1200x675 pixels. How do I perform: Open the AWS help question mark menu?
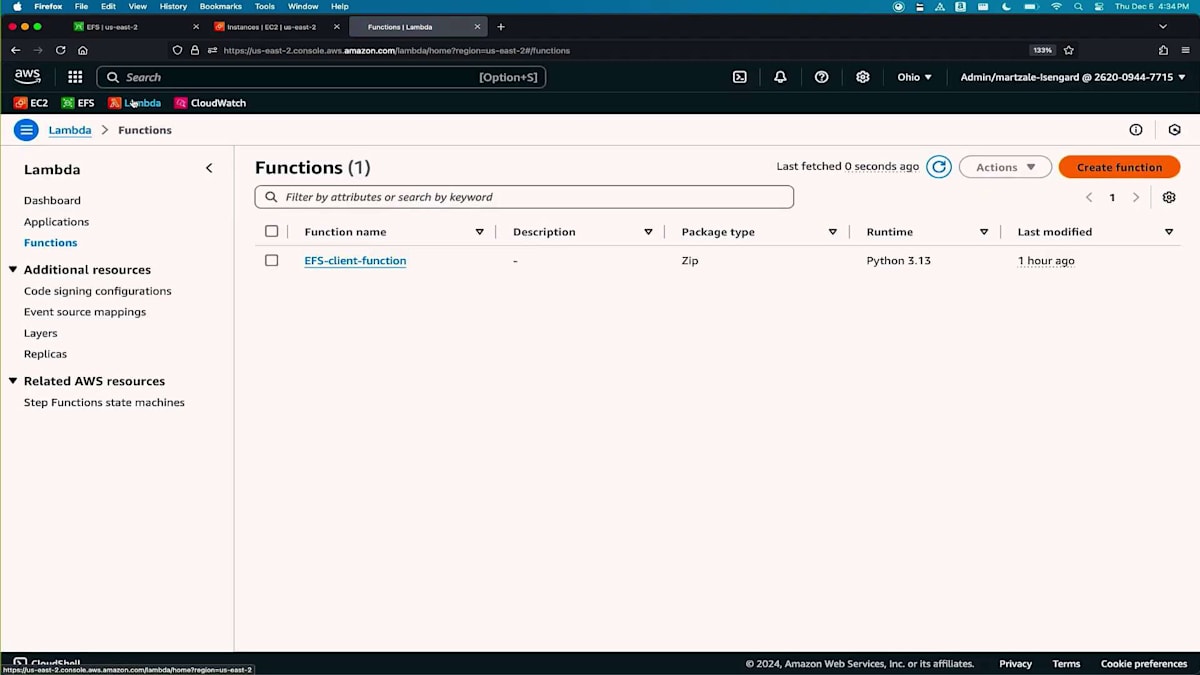click(821, 77)
